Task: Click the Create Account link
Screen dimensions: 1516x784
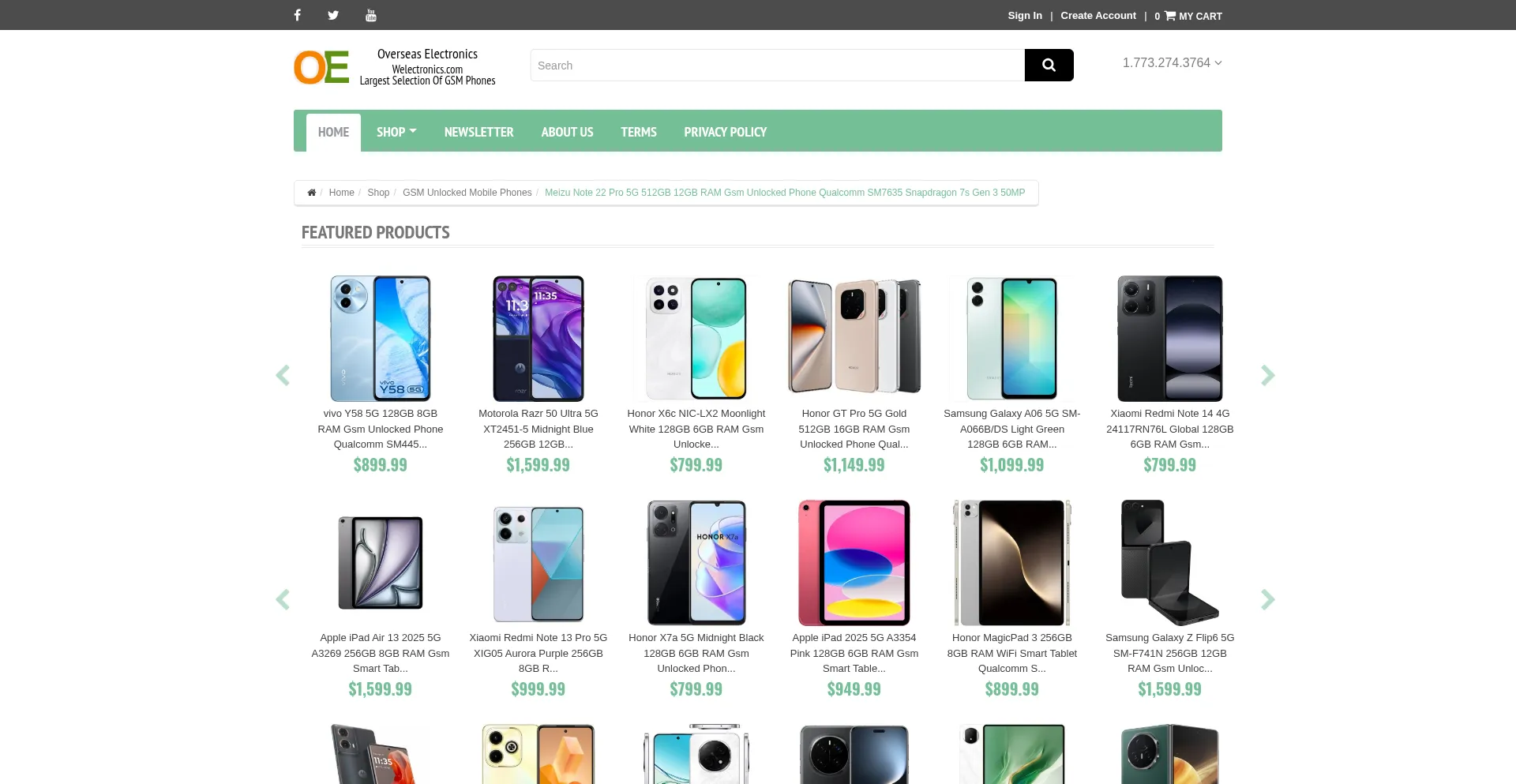Action: click(1098, 15)
